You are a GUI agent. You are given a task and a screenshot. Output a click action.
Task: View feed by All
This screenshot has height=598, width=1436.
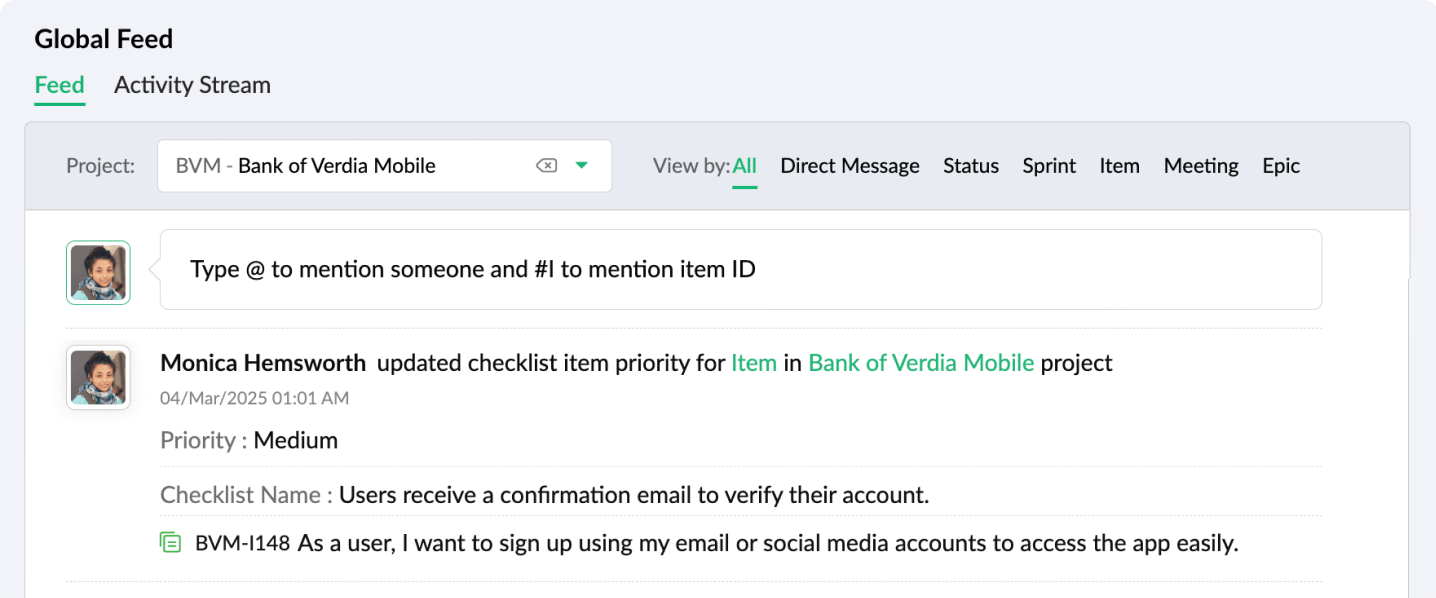(744, 166)
